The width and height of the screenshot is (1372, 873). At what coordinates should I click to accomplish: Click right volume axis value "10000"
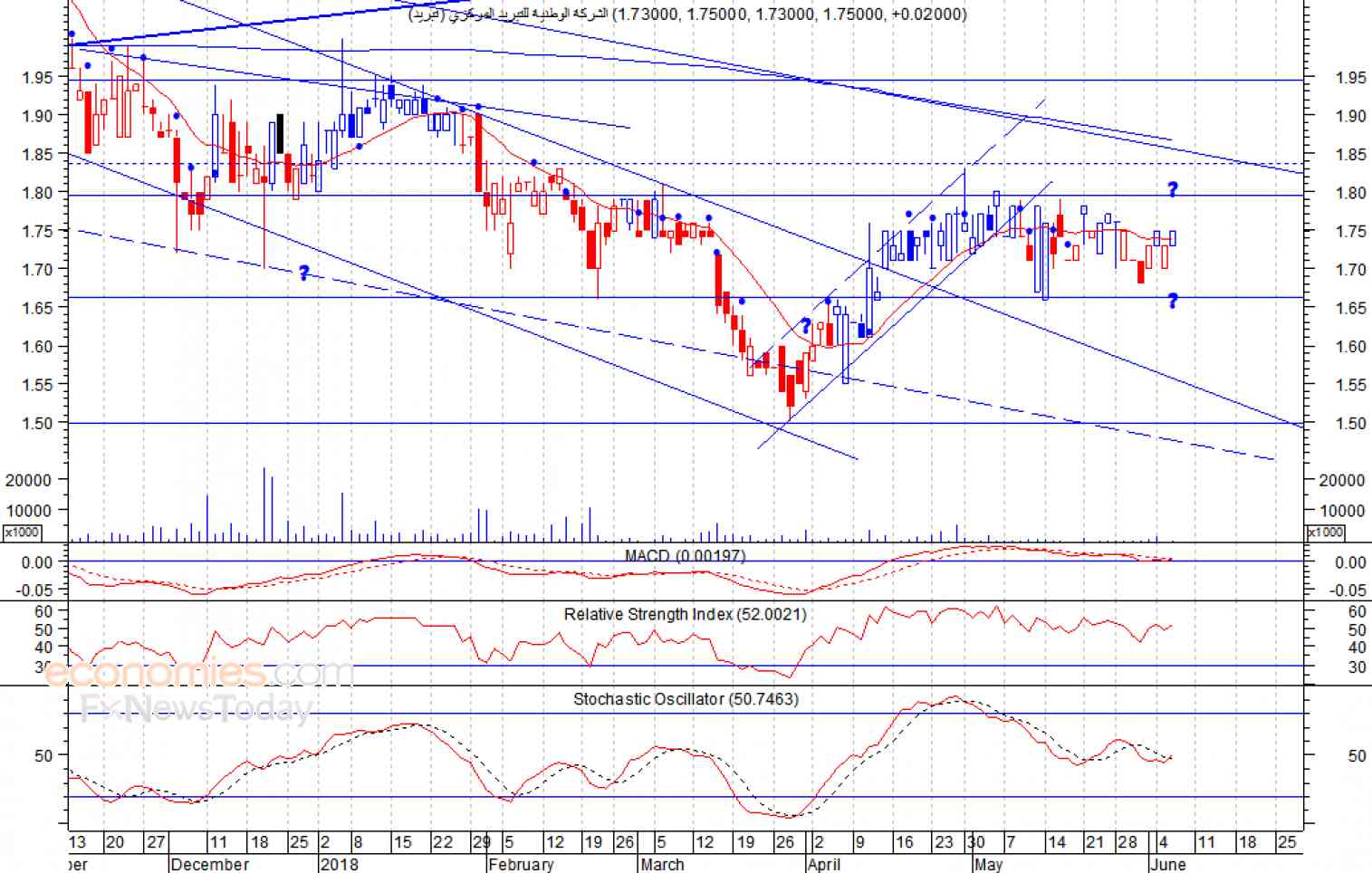click(x=1342, y=511)
